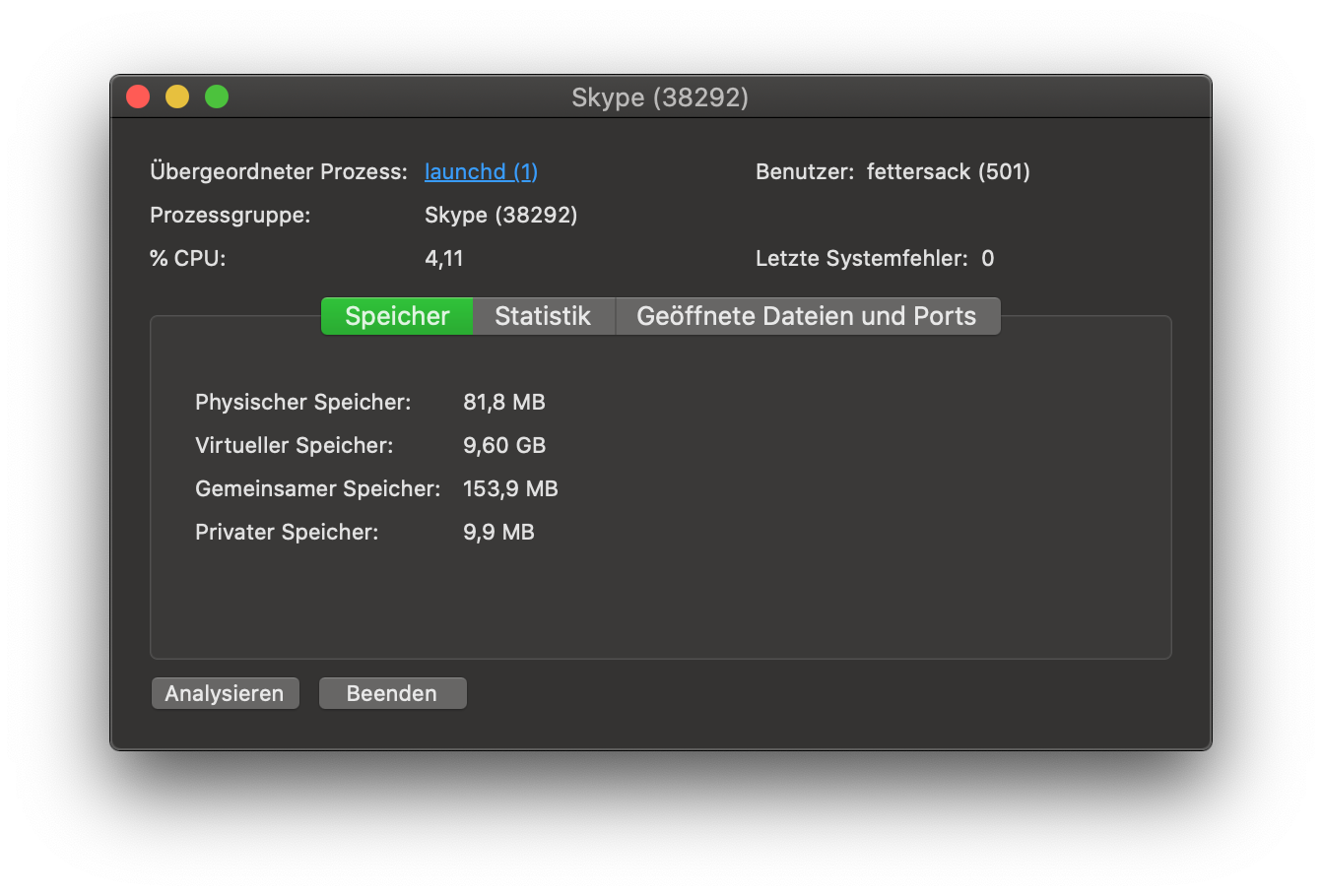Close the Skype process window via red button
The height and width of the screenshot is (896, 1322).
[x=138, y=96]
